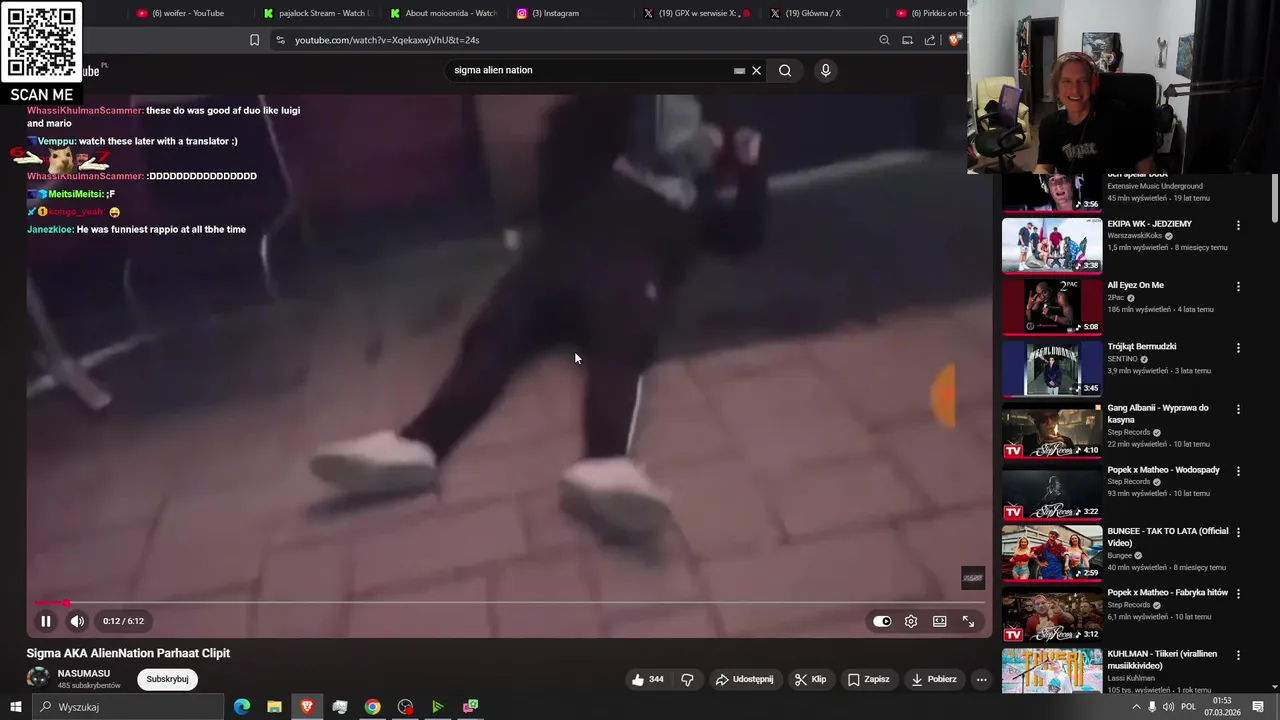
Task: Clear the YouTube search field with X
Action: (756, 70)
